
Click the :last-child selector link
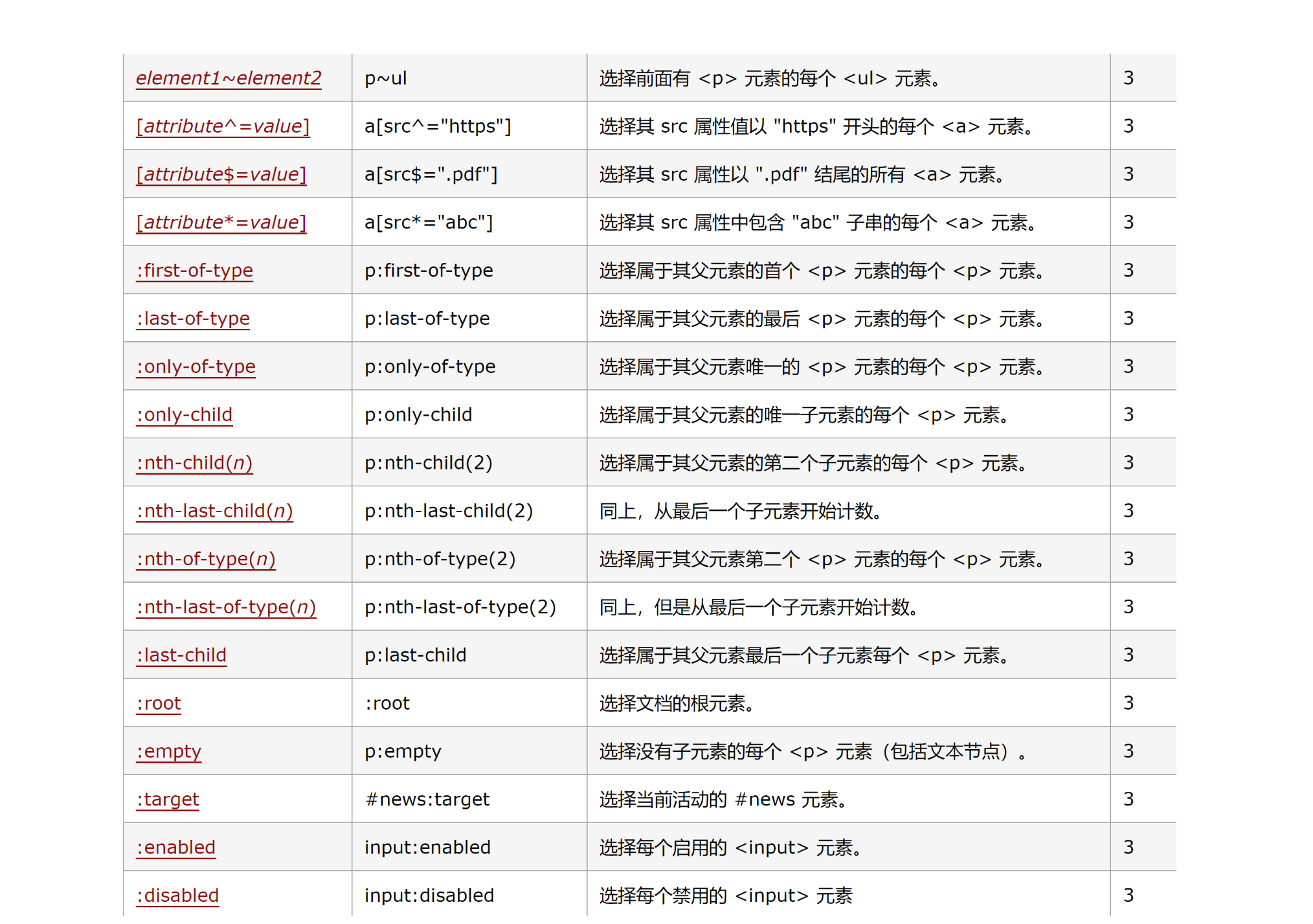181,655
